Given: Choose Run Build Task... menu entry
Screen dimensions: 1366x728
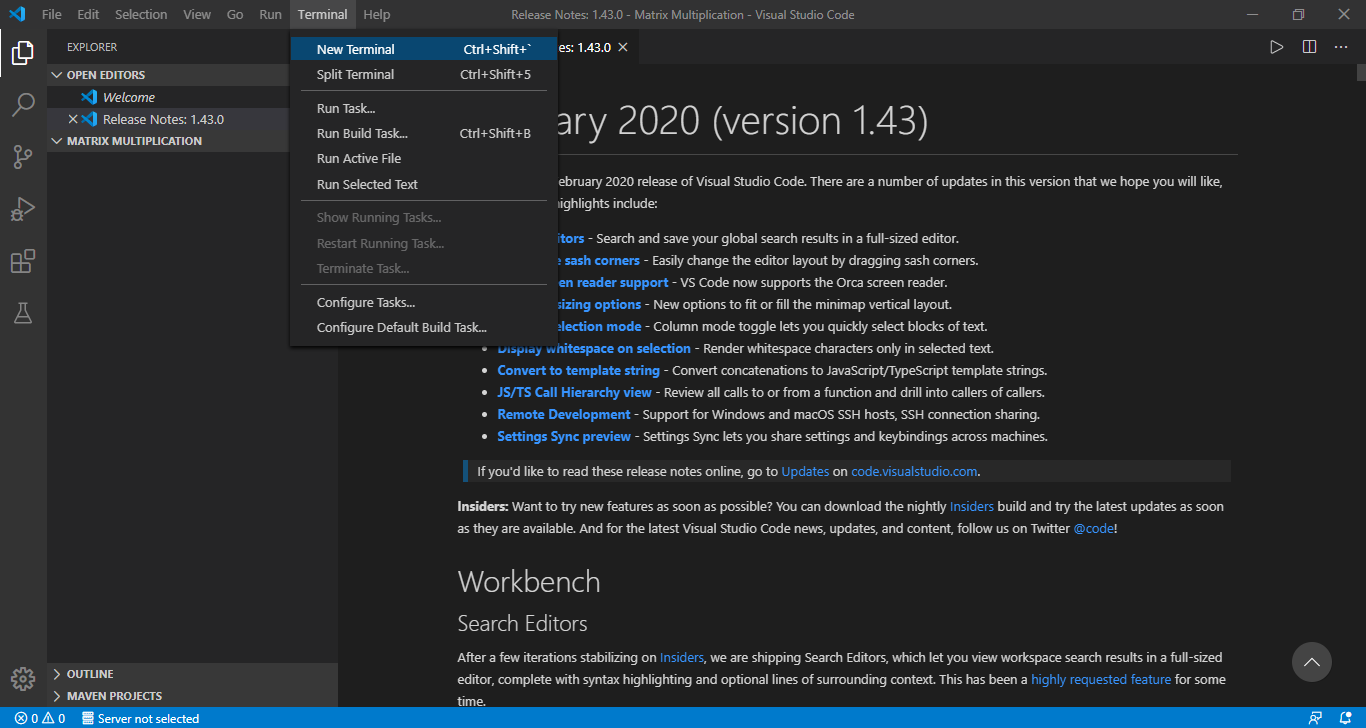Looking at the screenshot, I should [x=424, y=133].
